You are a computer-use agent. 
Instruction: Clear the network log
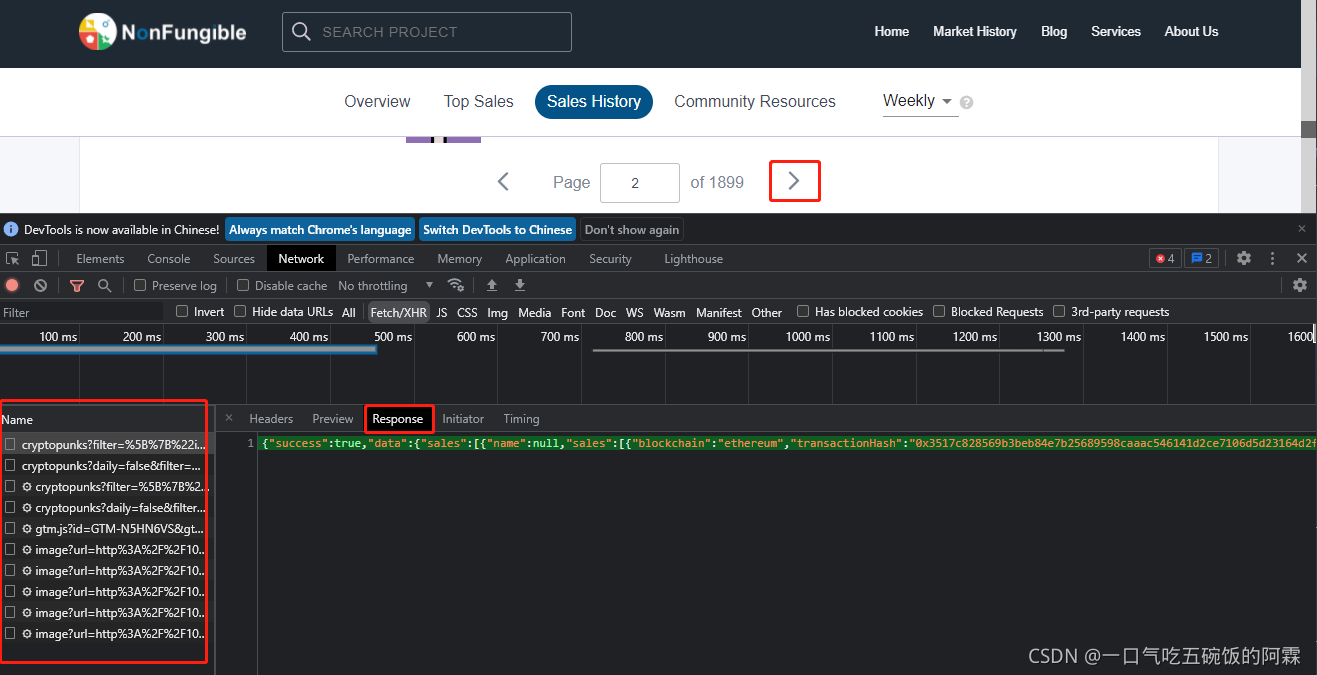[x=40, y=285]
